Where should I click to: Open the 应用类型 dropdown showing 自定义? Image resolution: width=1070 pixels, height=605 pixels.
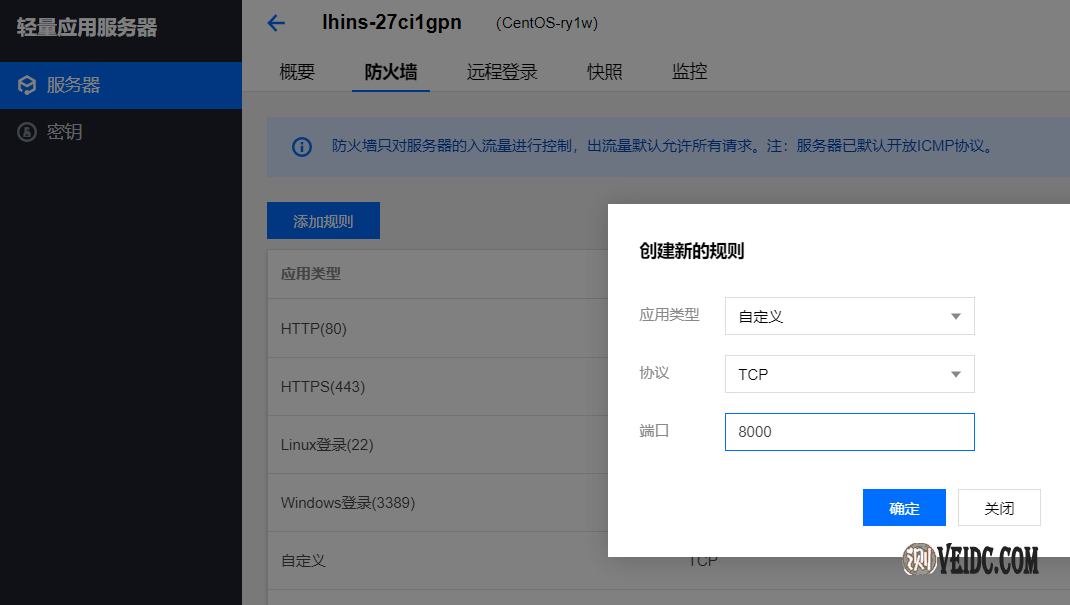849,316
